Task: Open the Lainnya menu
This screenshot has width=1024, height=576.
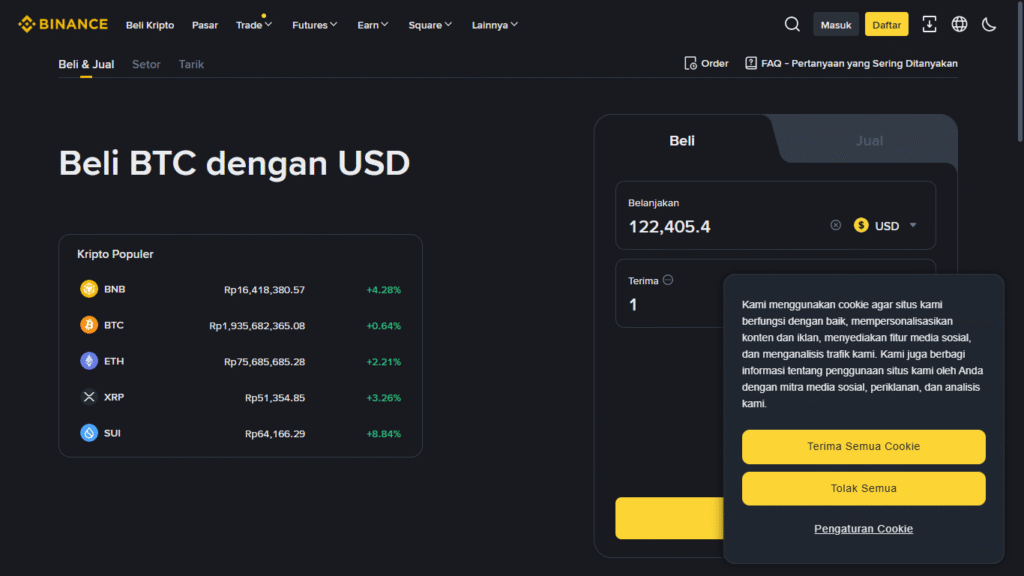Action: [x=493, y=25]
